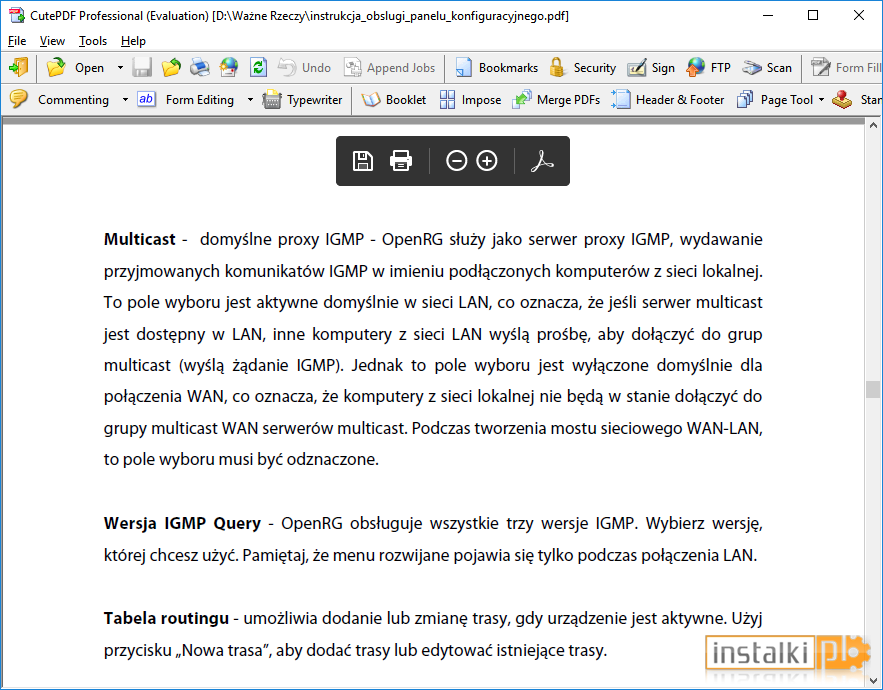
Task: Expand the Form Editing dropdown arrow
Action: (x=250, y=100)
